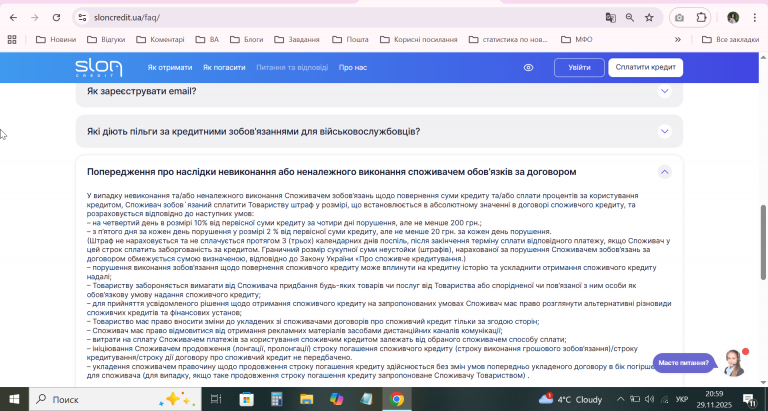Viewport: 768px width, 411px height.
Task: Open Windows Start menu
Action: pyautogui.click(x=14, y=399)
